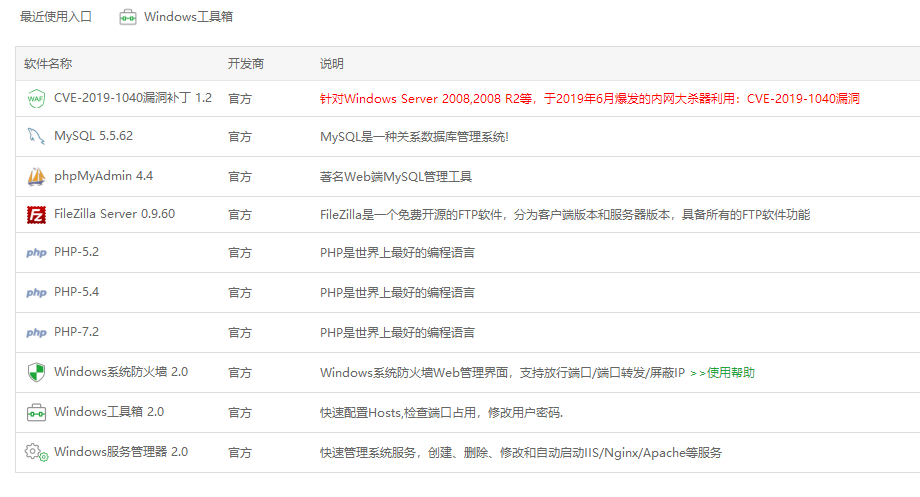The image size is (920, 497).
Task: Click 官方 in the PHP-5.4 row
Action: click(x=239, y=293)
